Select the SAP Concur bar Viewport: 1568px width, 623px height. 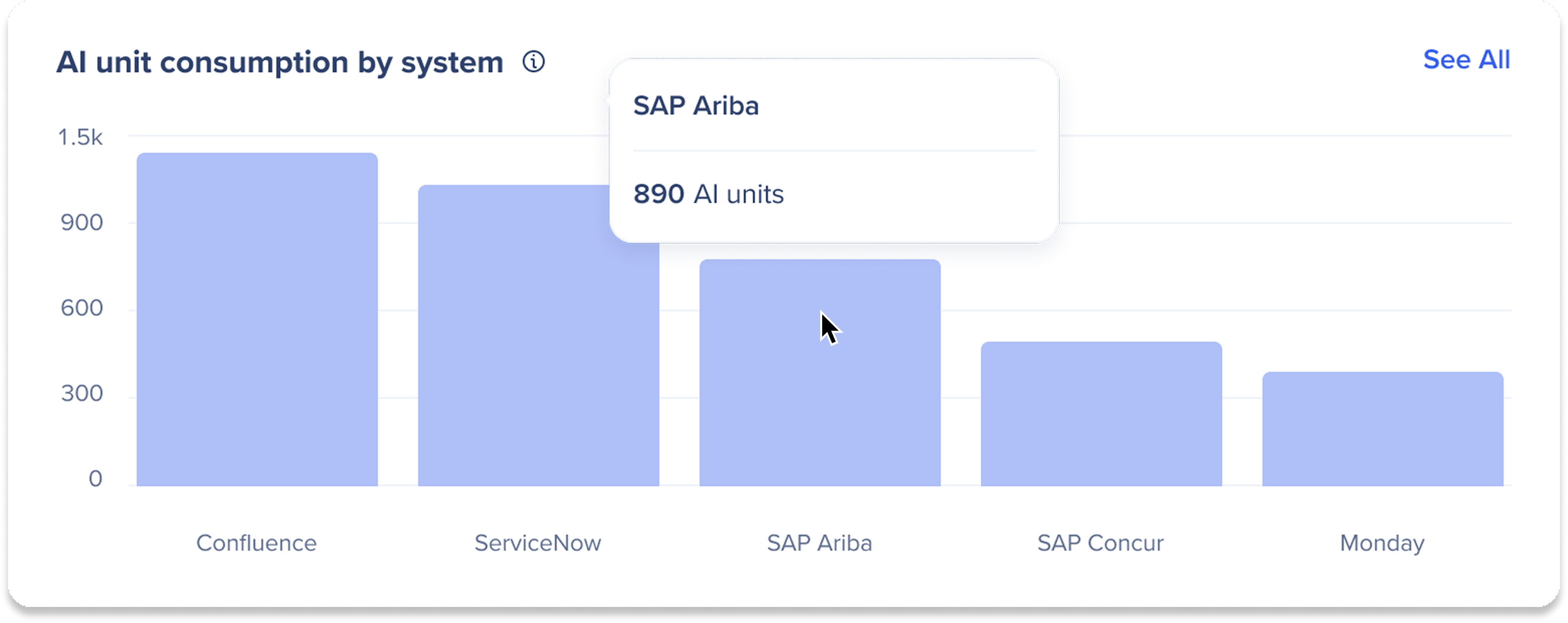[x=1101, y=413]
